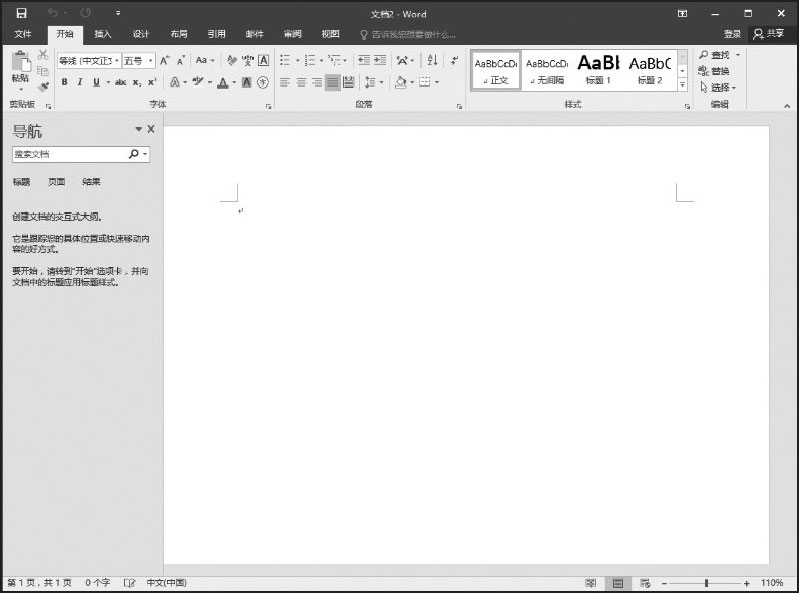Screen dimensions: 799x593
Task: Increase the paragraph indent
Action: [x=382, y=61]
